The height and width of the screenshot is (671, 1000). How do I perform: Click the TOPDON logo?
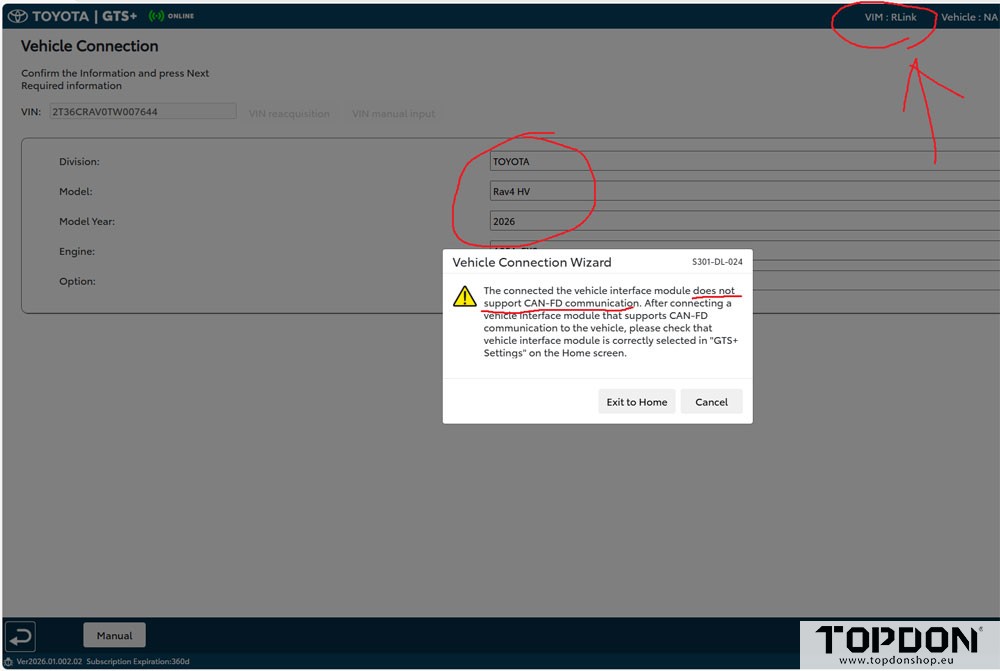(x=897, y=640)
